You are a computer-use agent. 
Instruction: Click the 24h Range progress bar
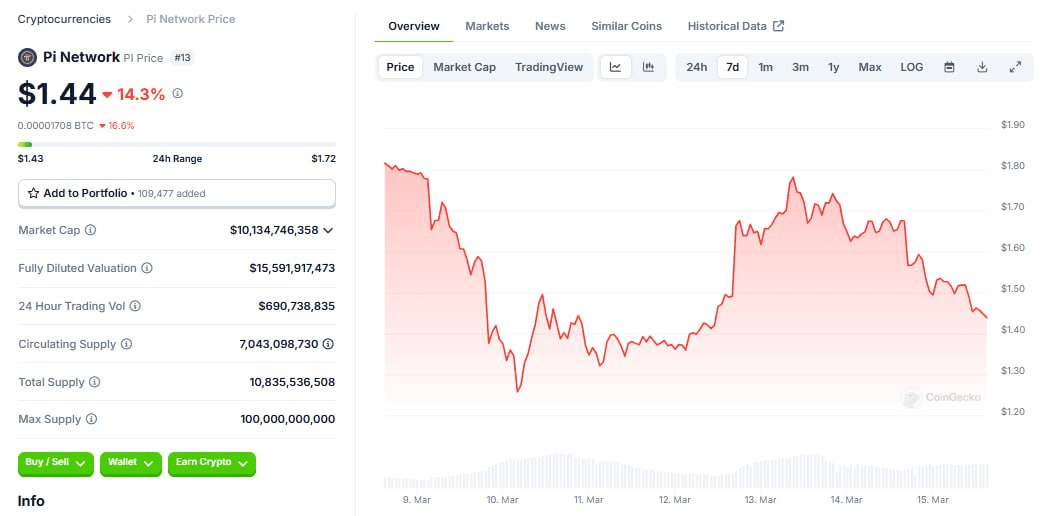pyautogui.click(x=176, y=144)
